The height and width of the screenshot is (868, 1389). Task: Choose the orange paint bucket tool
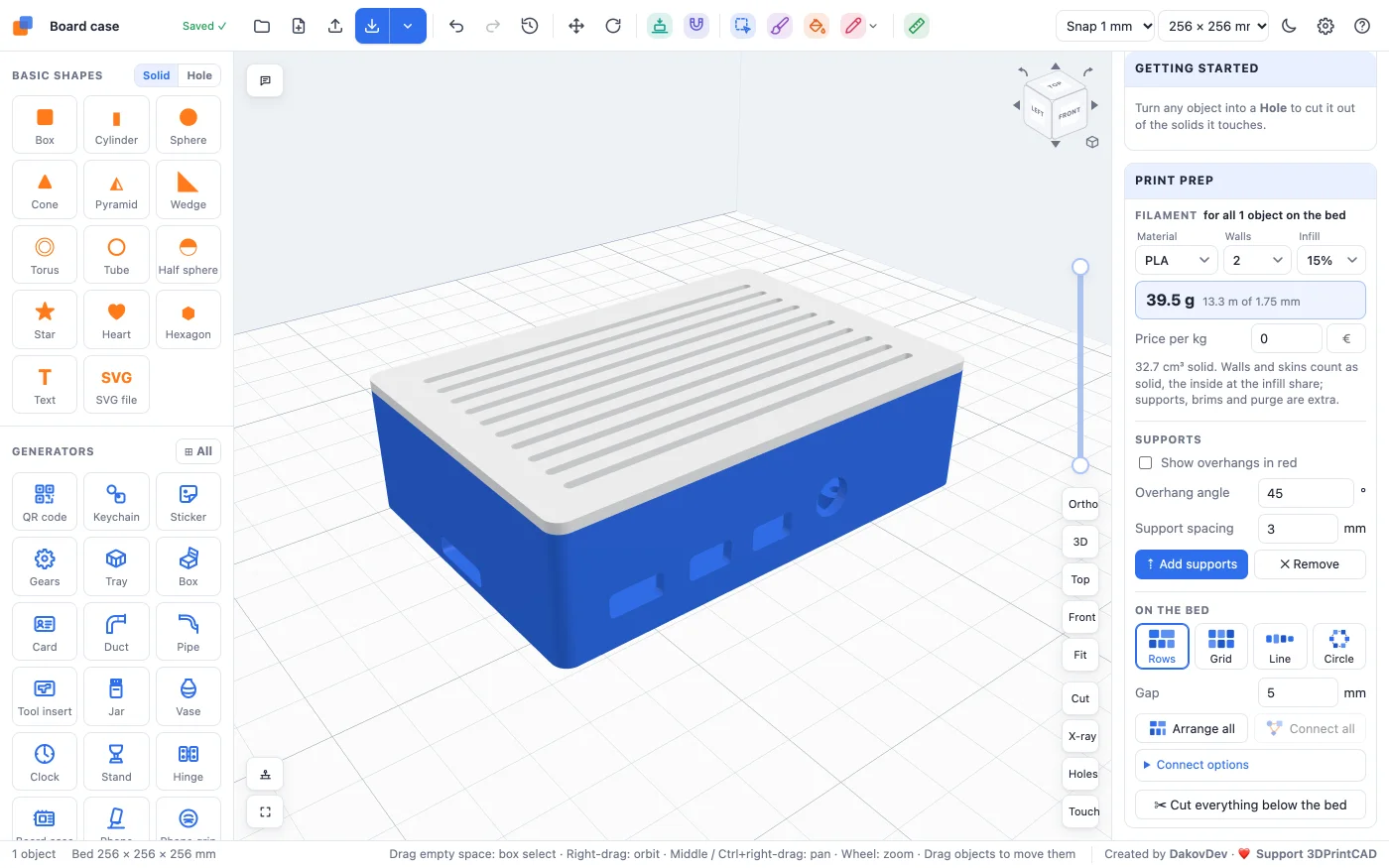[817, 26]
